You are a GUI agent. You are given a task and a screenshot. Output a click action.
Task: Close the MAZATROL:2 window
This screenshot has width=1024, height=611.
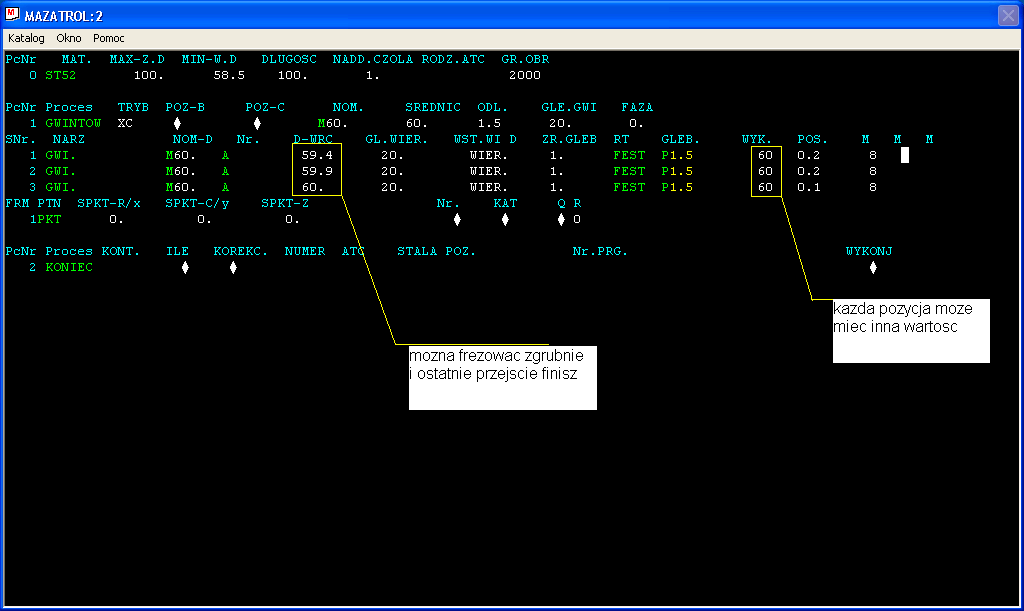point(1008,15)
